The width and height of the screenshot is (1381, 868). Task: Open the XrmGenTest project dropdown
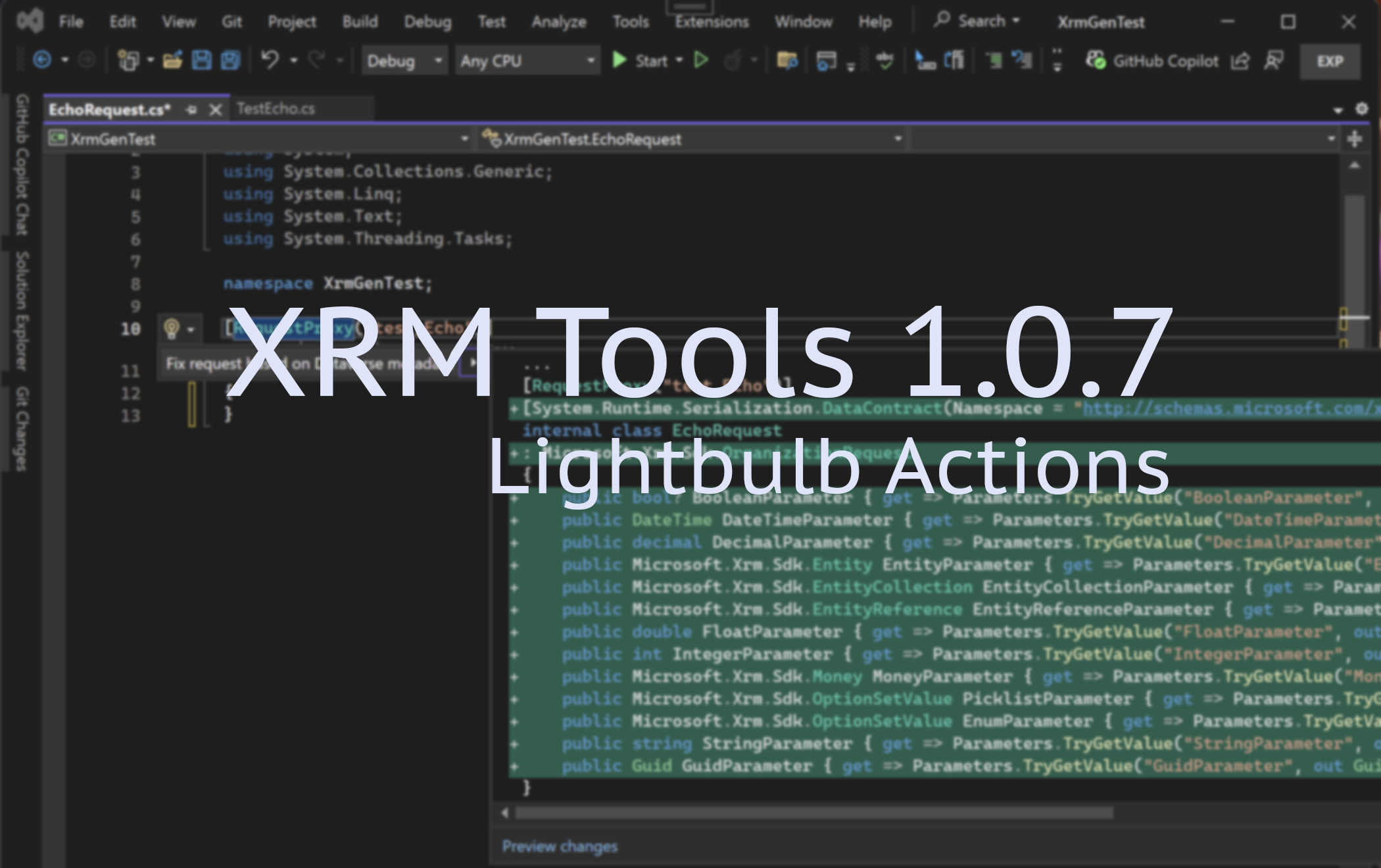click(259, 139)
